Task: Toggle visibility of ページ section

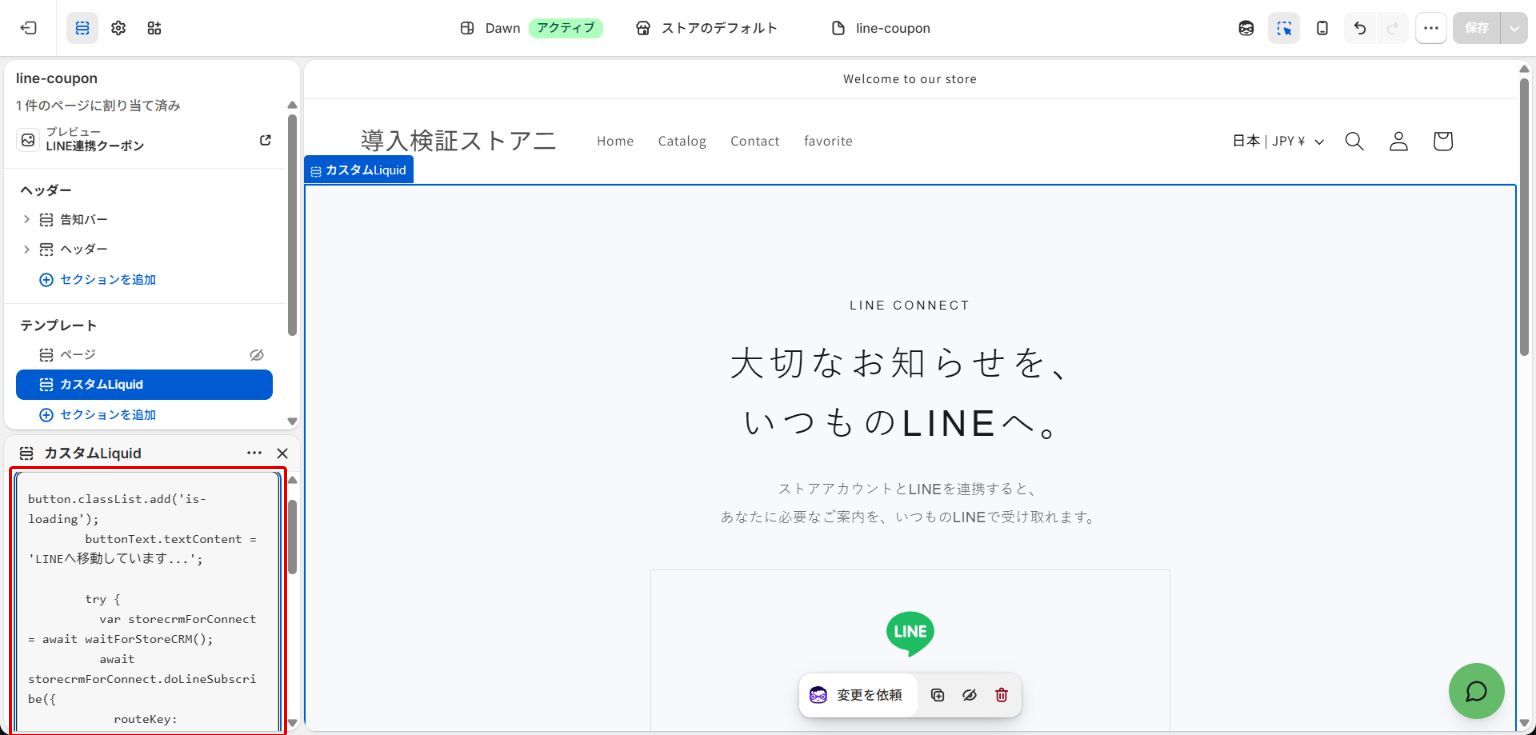Action: point(256,355)
